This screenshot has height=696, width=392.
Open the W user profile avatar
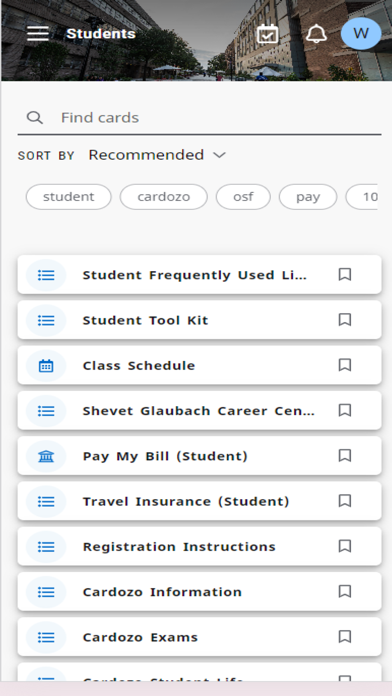(x=361, y=33)
